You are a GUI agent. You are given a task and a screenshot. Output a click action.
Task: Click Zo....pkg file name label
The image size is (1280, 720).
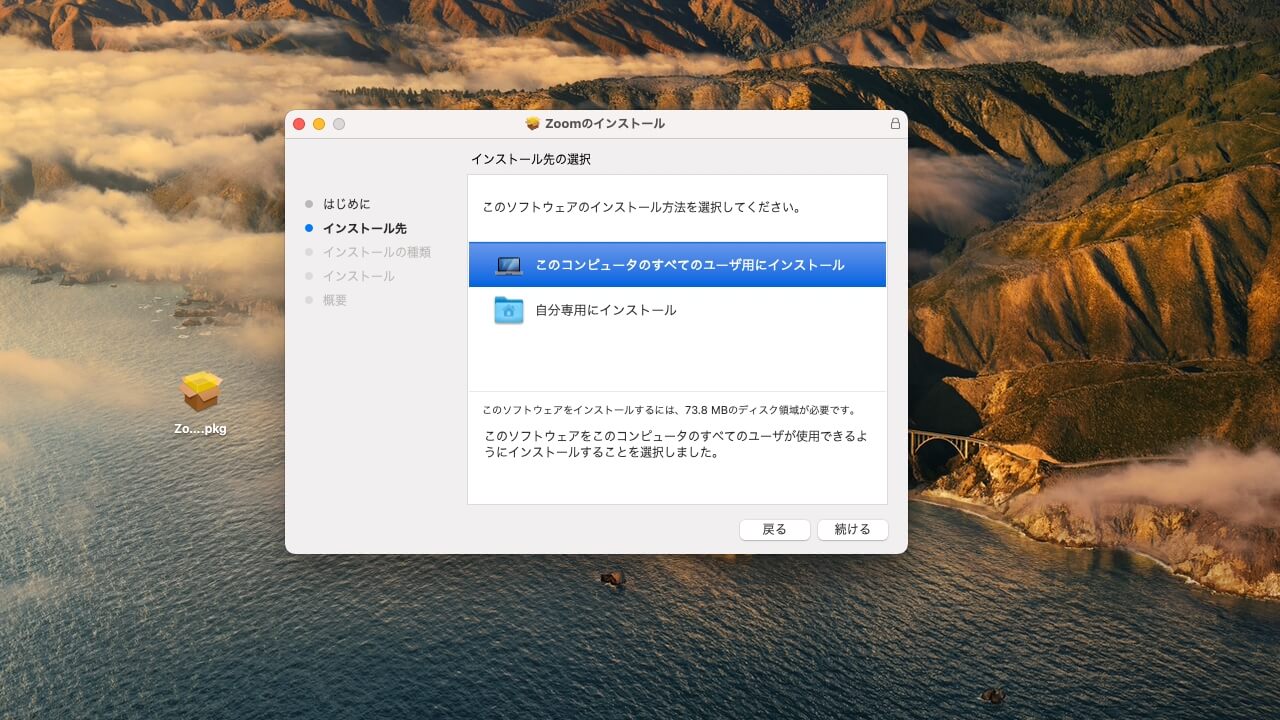coord(200,428)
